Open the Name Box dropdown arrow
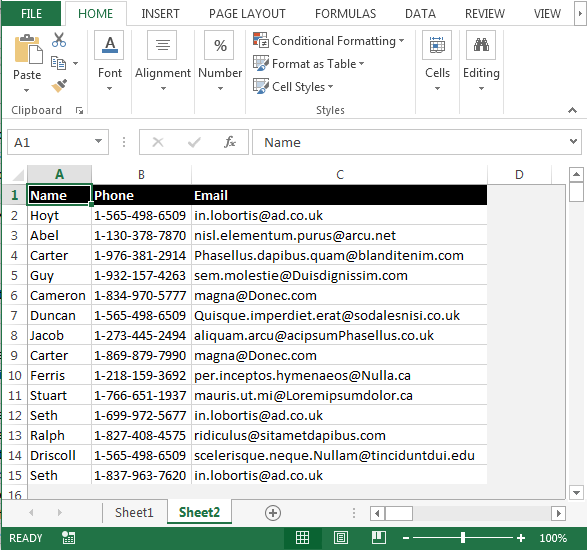 [x=98, y=142]
